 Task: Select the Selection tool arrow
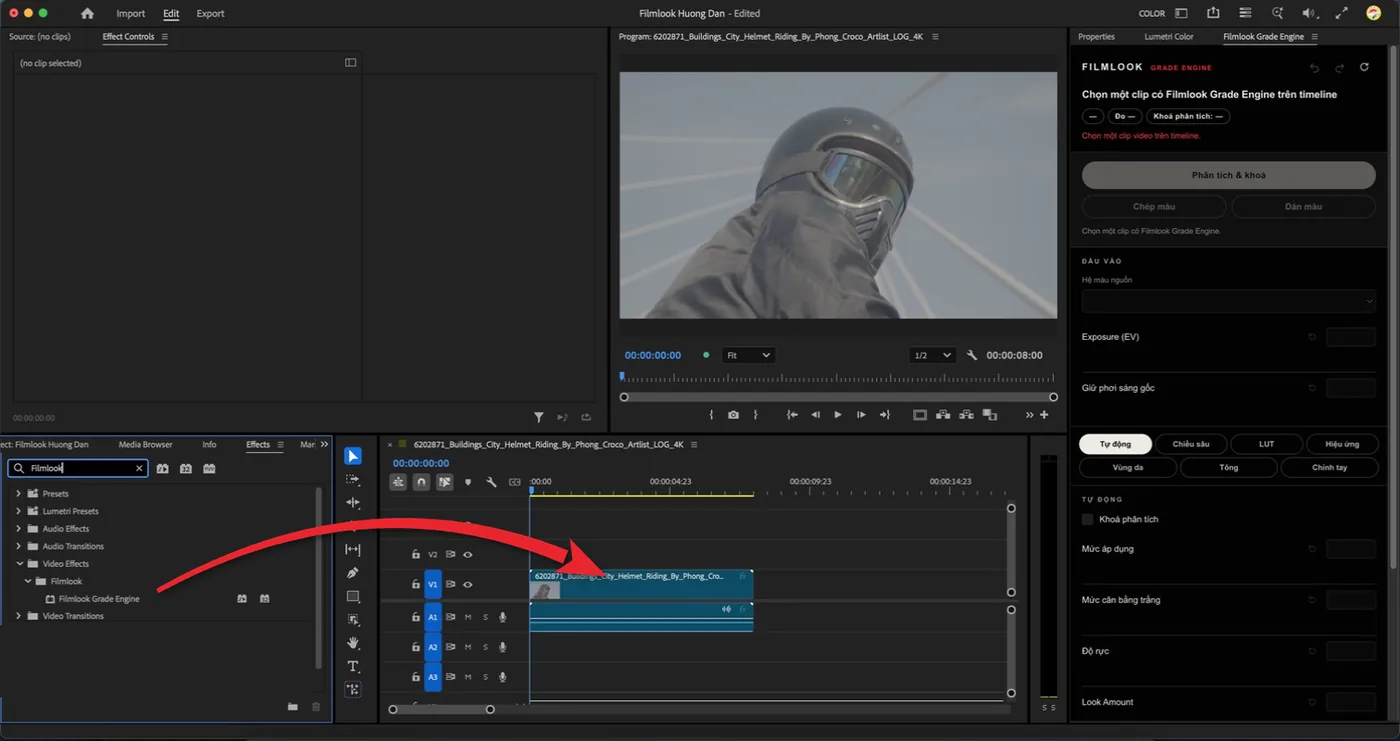(353, 456)
